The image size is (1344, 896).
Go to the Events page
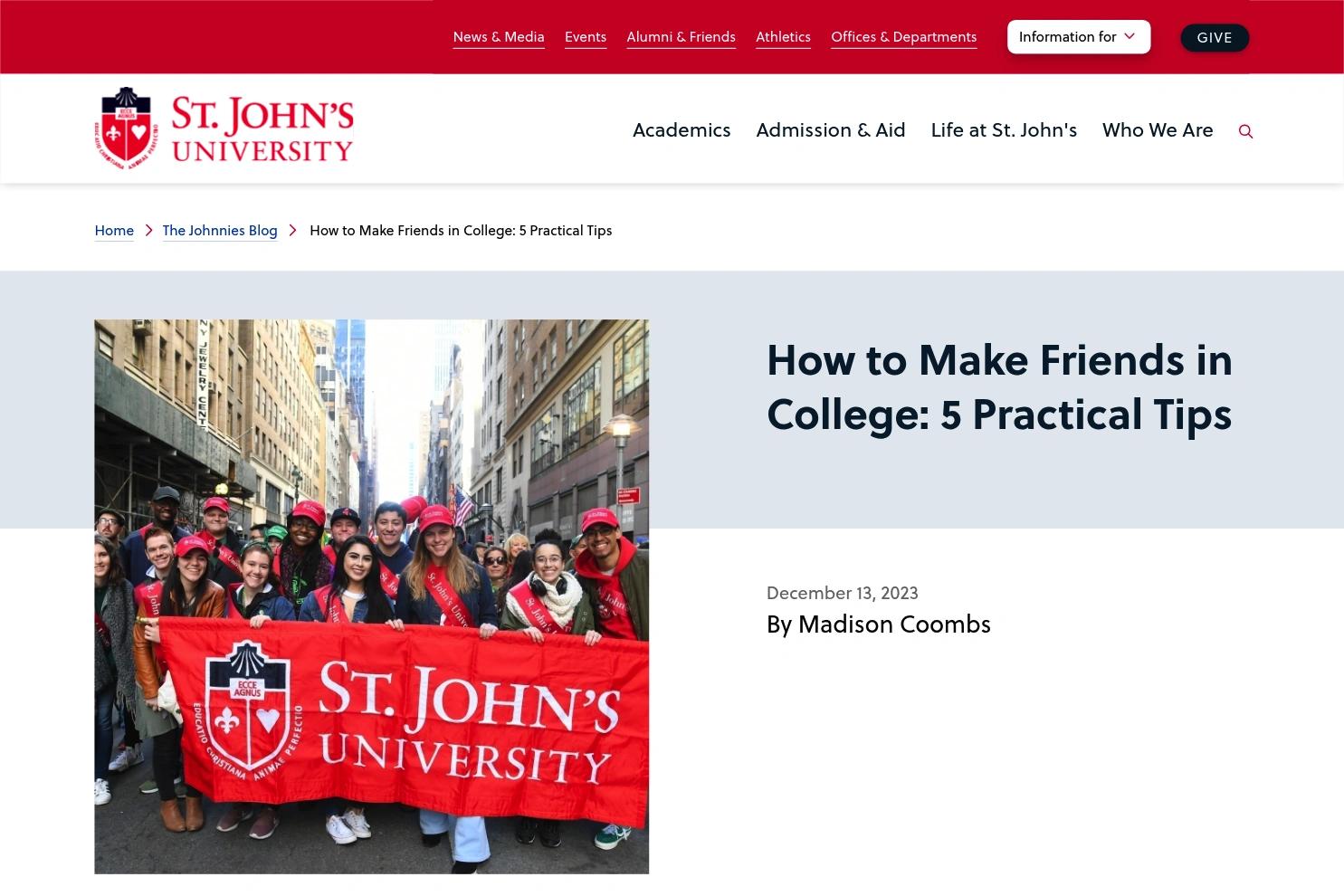pos(586,37)
